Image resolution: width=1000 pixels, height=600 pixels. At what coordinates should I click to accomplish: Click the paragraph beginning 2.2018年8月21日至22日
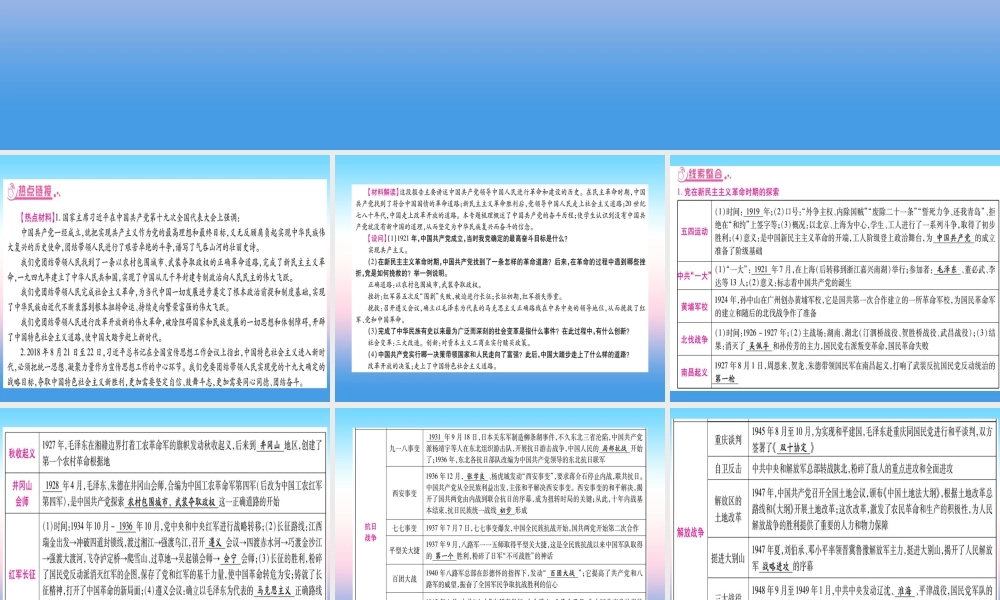click(166, 367)
